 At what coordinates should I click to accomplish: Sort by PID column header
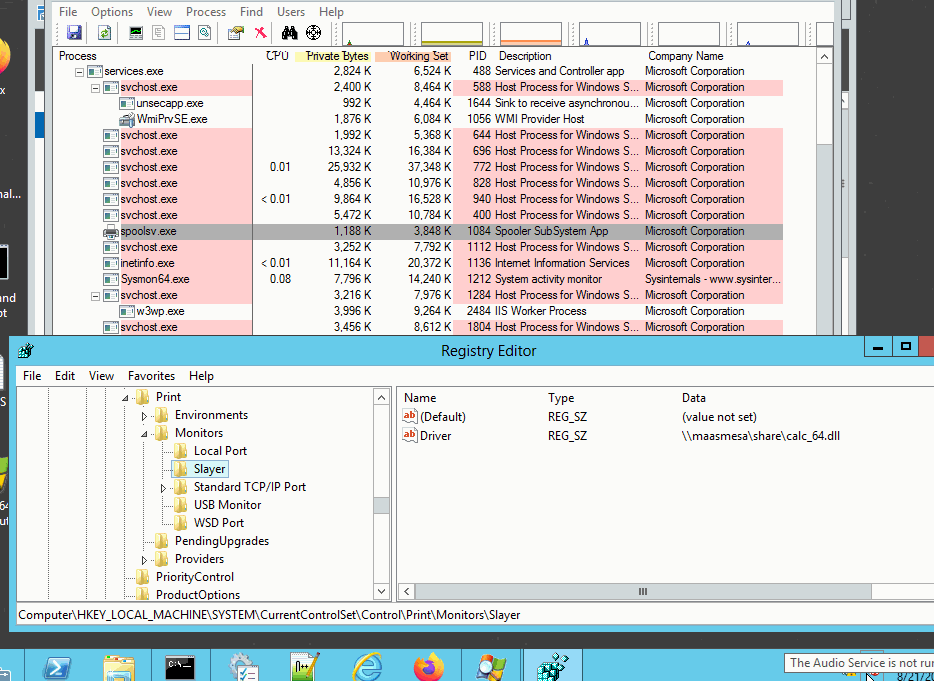(478, 56)
